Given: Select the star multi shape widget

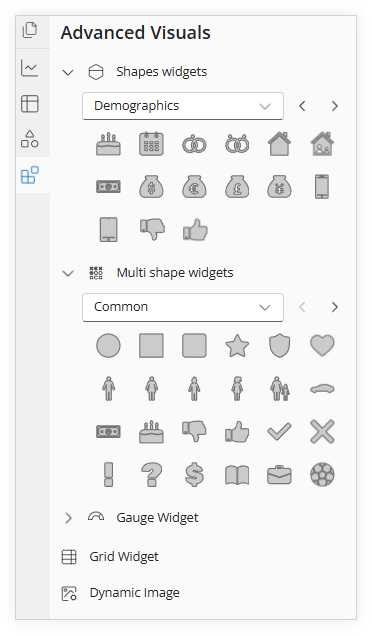Looking at the screenshot, I should 237,346.
